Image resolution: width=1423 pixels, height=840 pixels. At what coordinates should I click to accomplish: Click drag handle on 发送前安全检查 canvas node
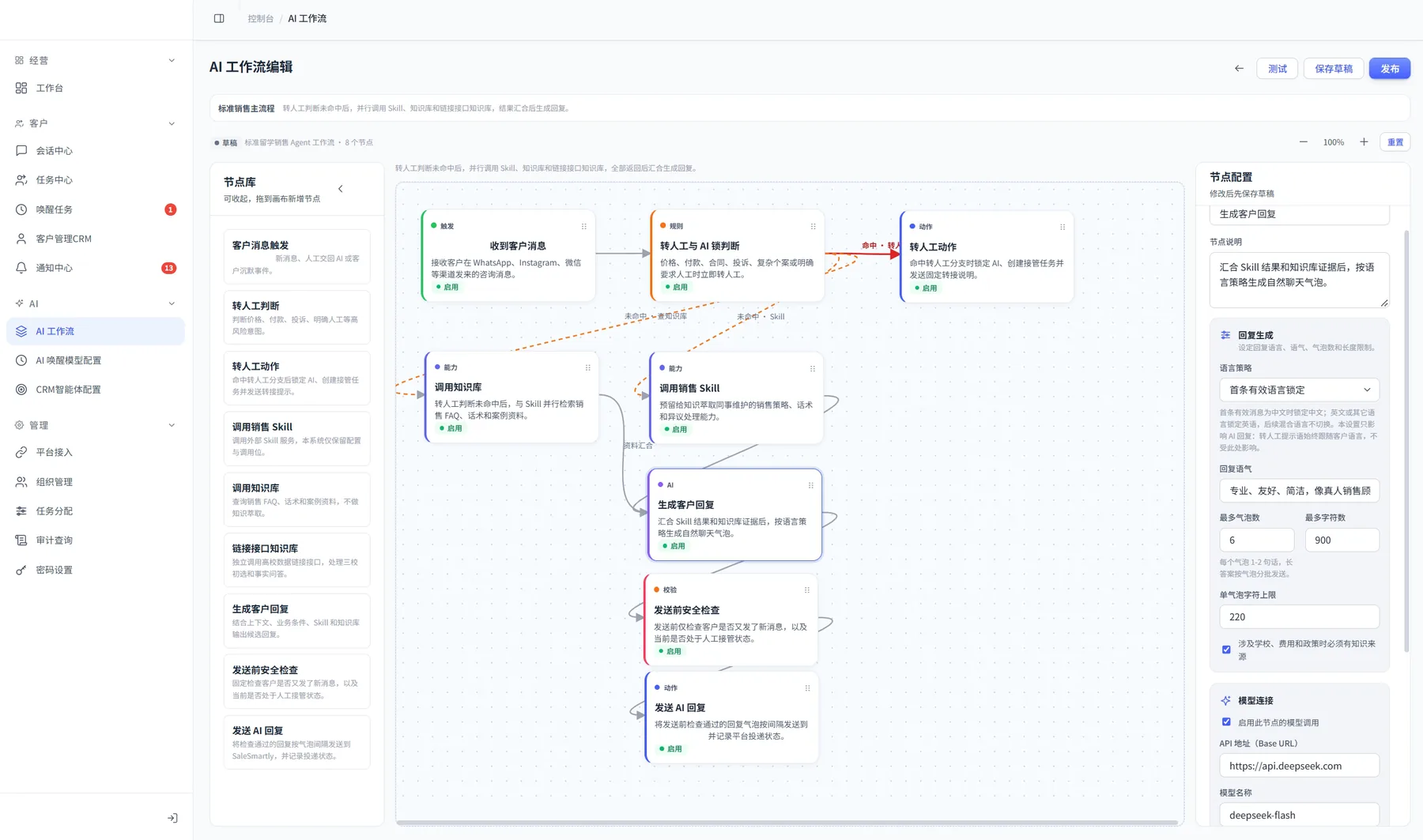tap(806, 590)
